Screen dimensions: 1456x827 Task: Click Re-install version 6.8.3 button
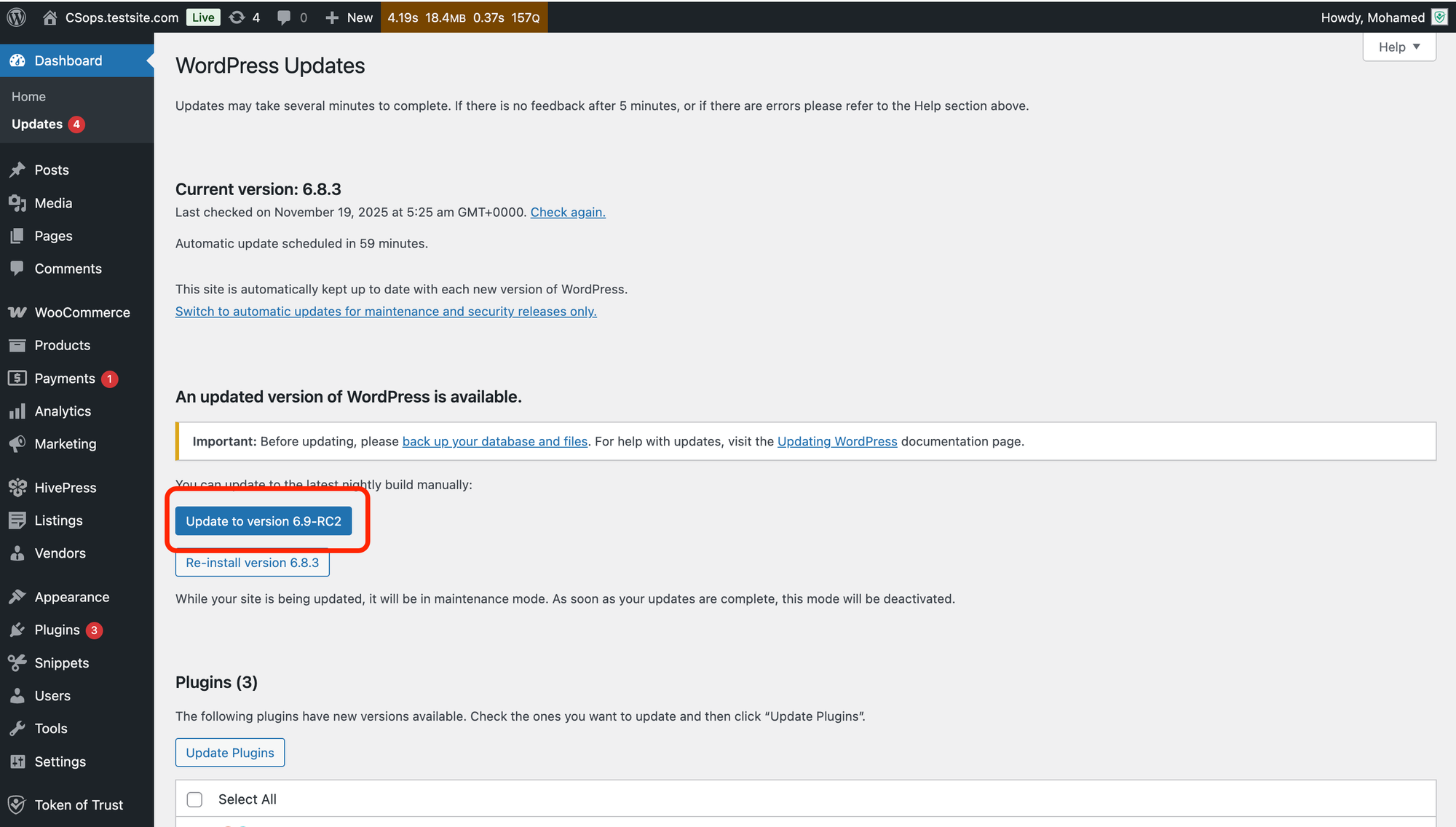[x=252, y=563]
